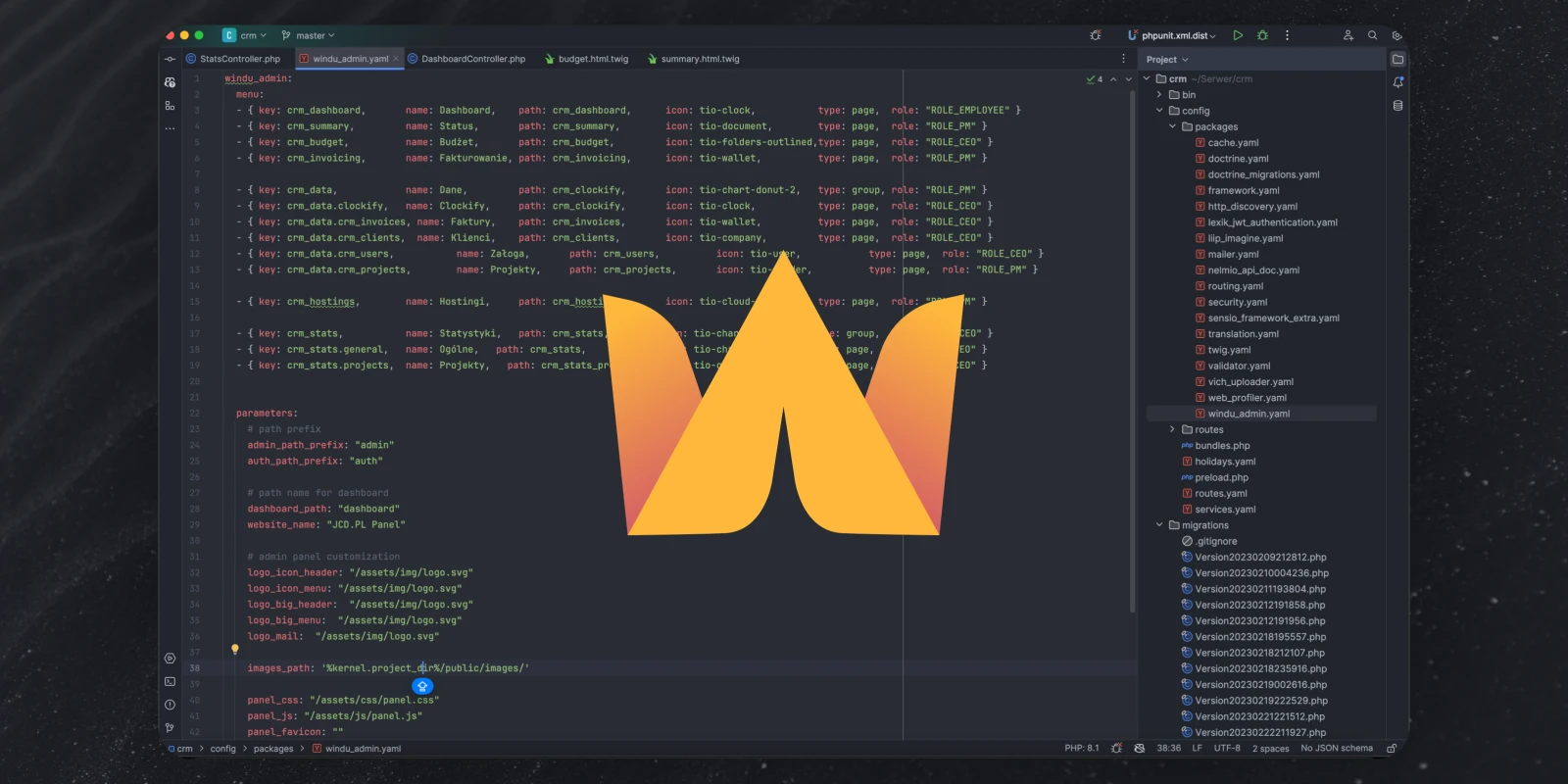Run the phpunit.xml.dist configuration
This screenshot has height=784, width=1568.
(x=1238, y=35)
